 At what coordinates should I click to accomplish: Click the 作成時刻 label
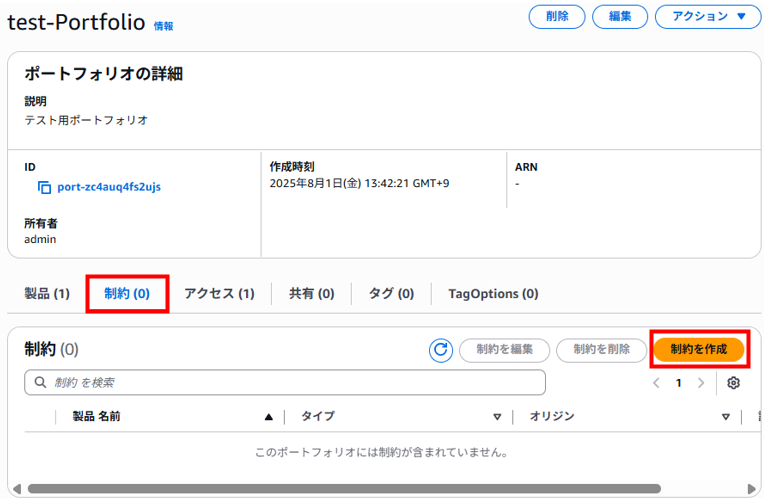pos(292,167)
